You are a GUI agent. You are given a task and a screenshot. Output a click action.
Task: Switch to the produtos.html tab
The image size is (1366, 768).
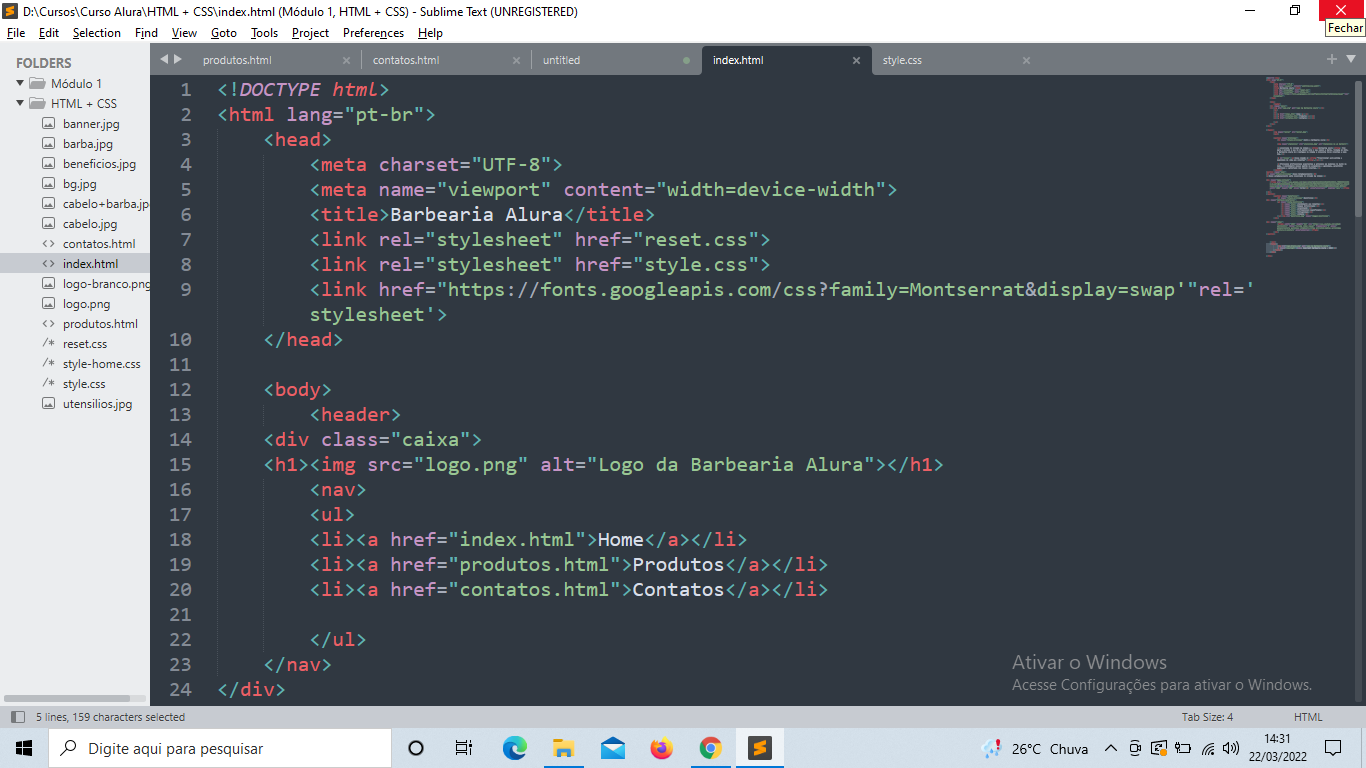point(237,60)
